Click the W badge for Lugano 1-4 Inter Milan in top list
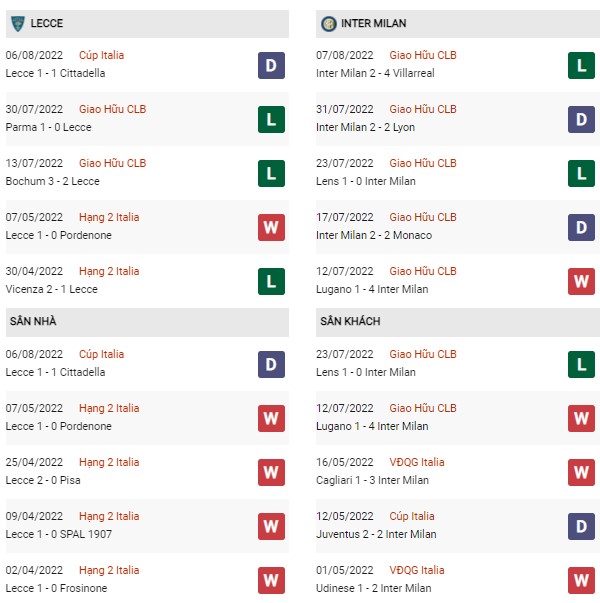This screenshot has height=603, width=600. pos(581,282)
